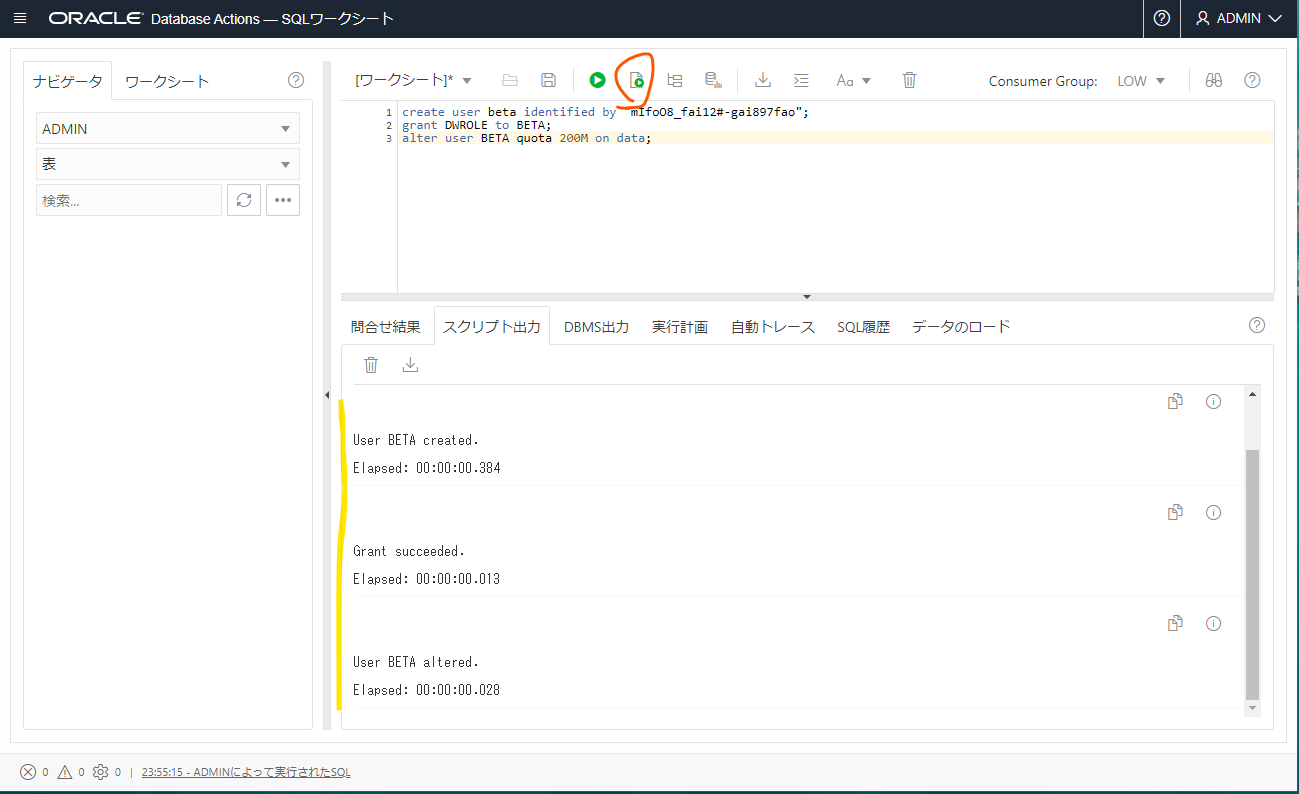1299x794 pixels.
Task: Collapse the editor using the down arrow
Action: point(807,297)
